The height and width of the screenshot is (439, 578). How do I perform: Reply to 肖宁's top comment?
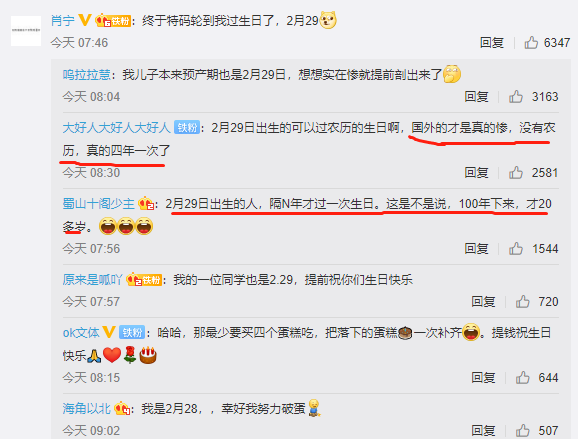(492, 43)
